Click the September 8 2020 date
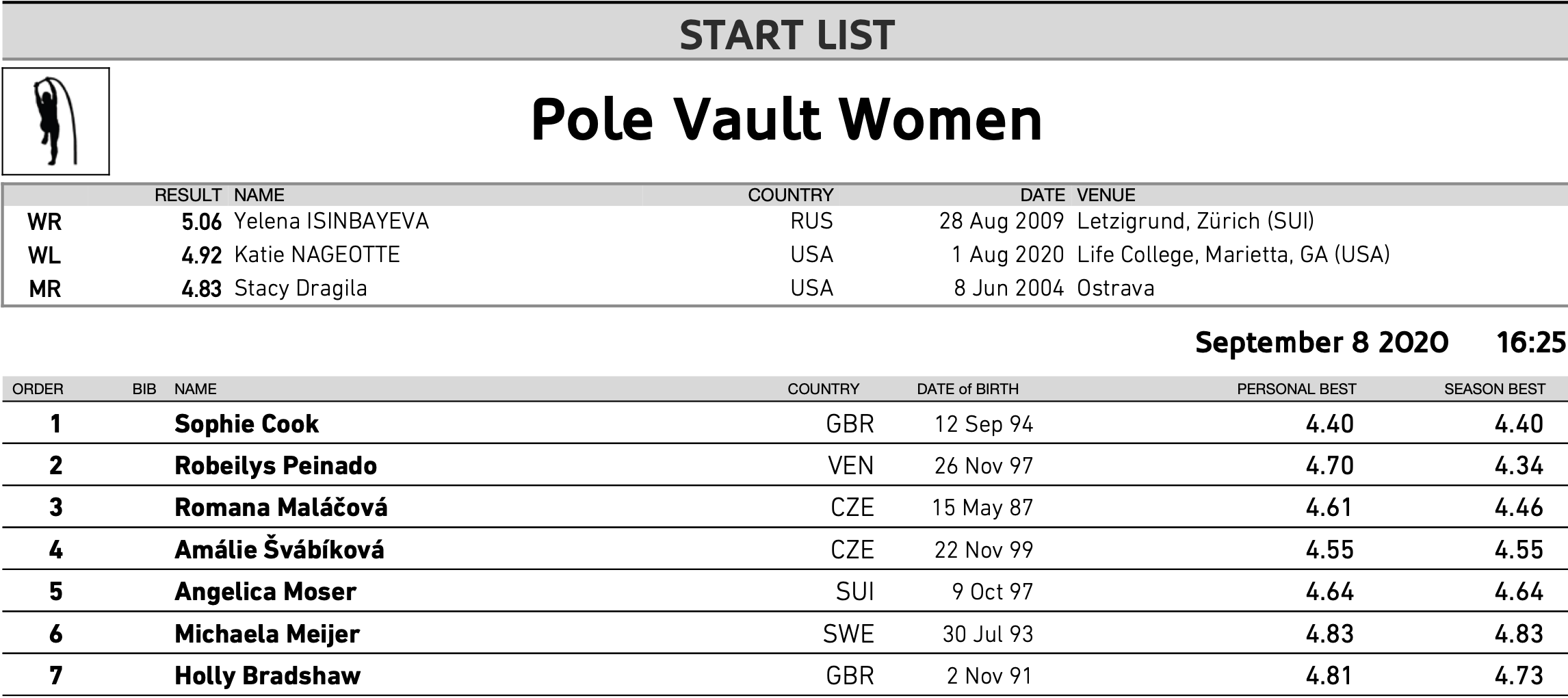 tap(1322, 342)
